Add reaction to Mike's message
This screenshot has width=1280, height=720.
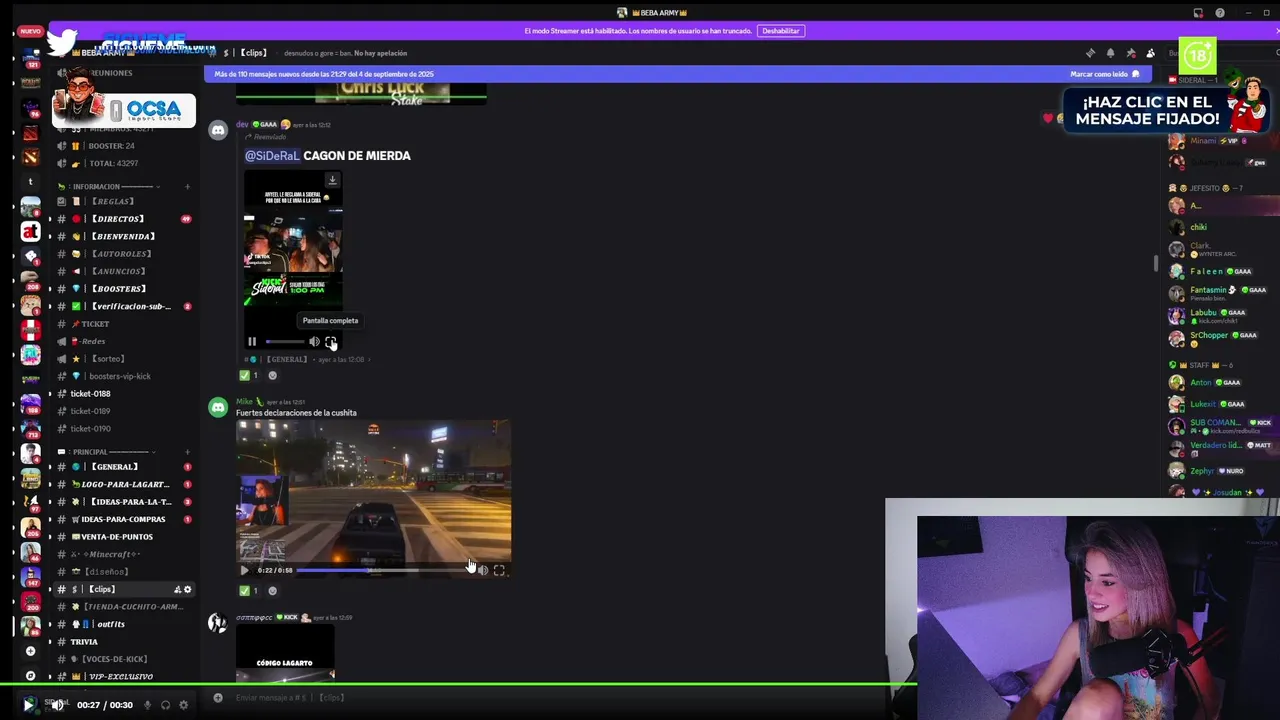pyautogui.click(x=272, y=591)
